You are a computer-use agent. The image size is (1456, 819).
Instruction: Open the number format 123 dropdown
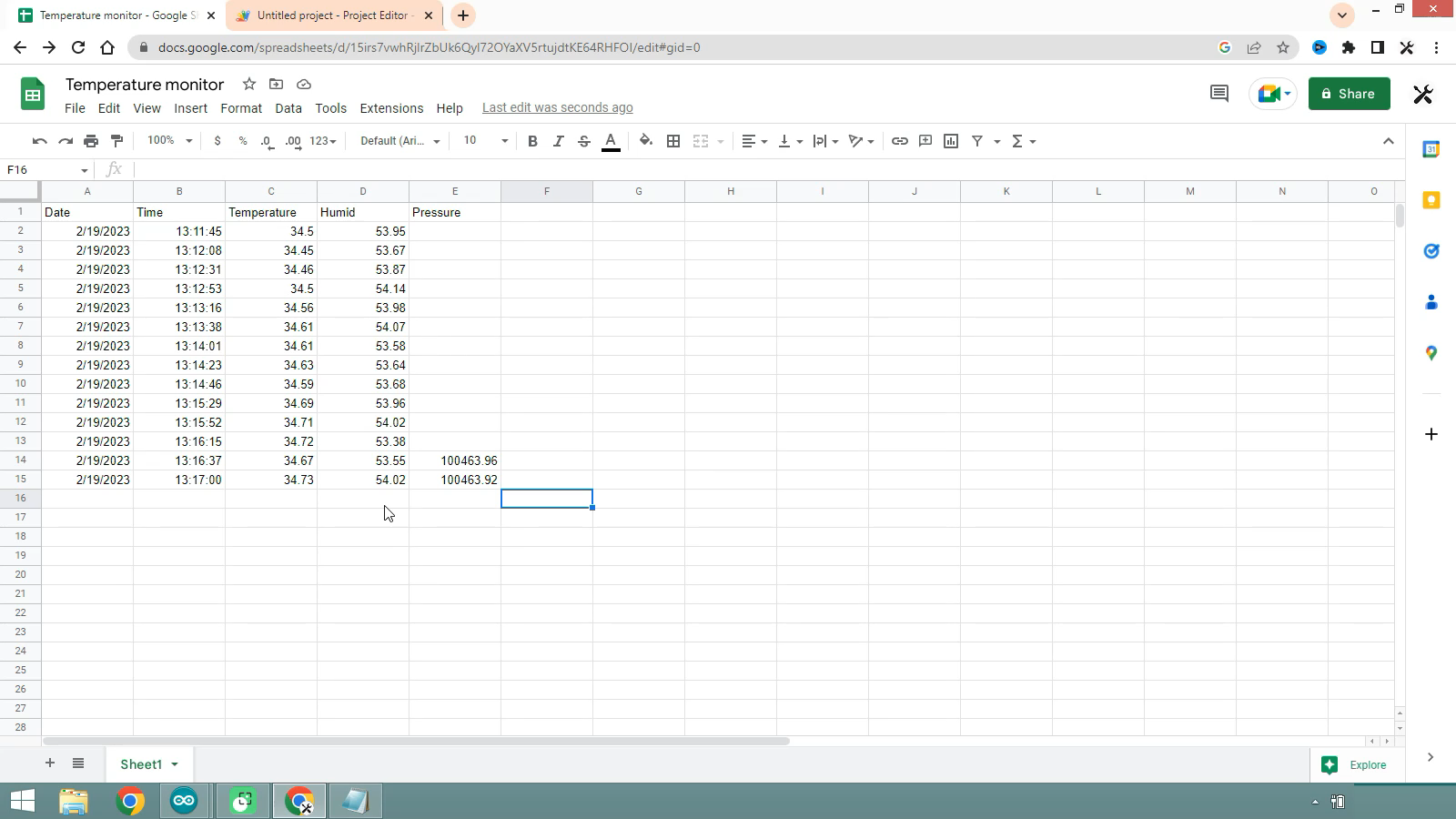pyautogui.click(x=323, y=141)
